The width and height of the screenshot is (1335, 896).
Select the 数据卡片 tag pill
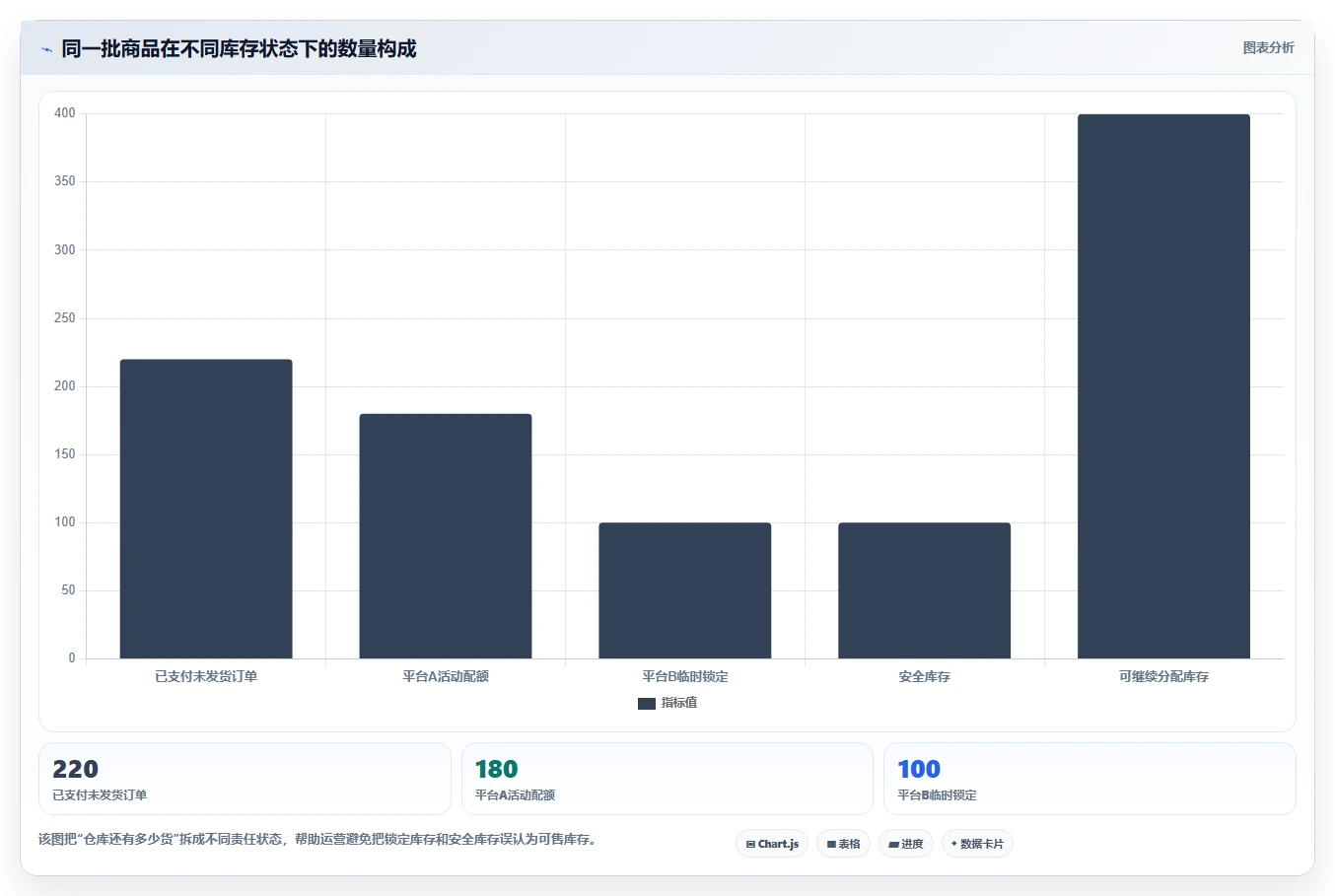point(977,844)
